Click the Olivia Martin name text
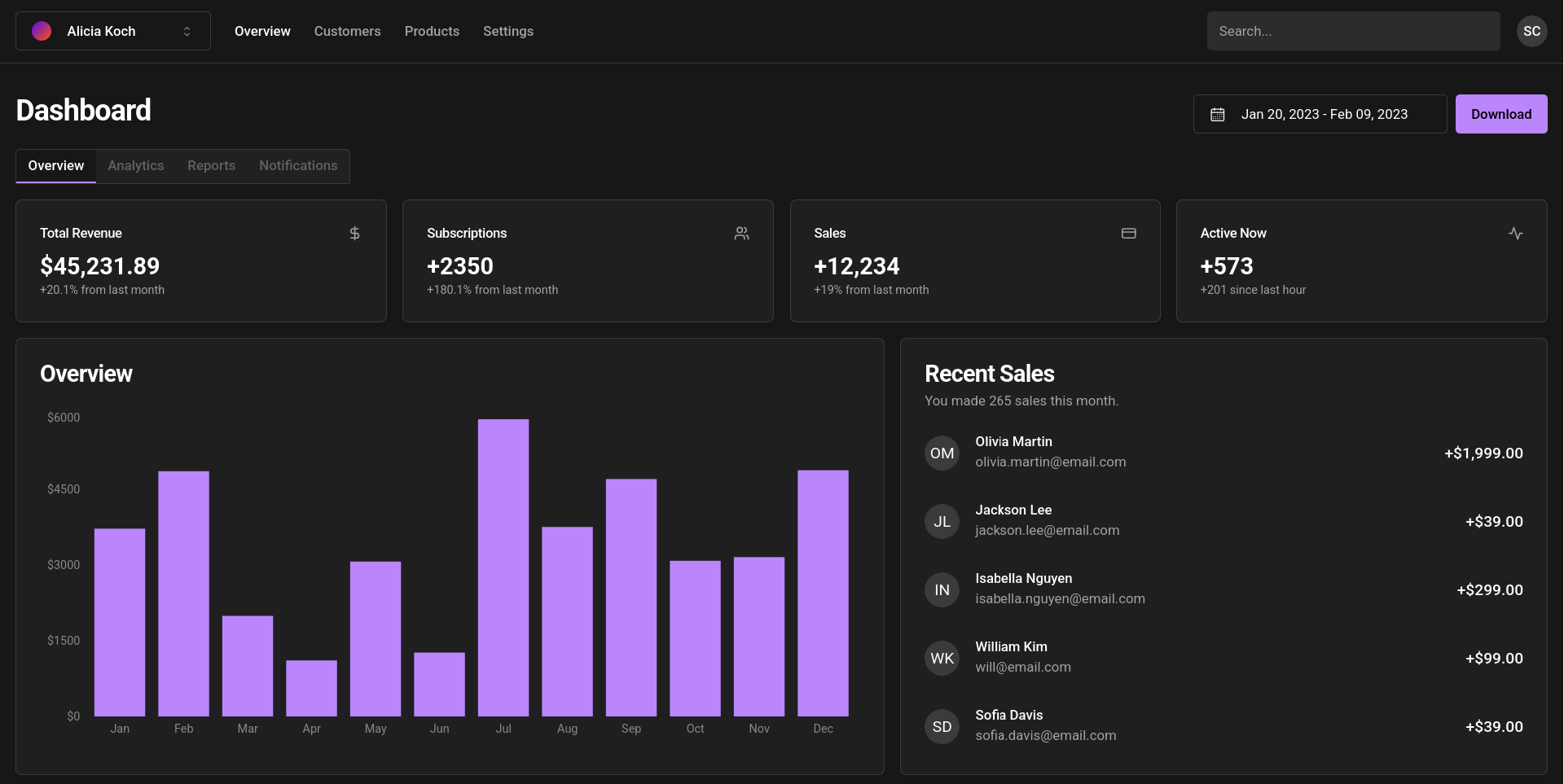Image resolution: width=1564 pixels, height=784 pixels. click(x=1013, y=441)
